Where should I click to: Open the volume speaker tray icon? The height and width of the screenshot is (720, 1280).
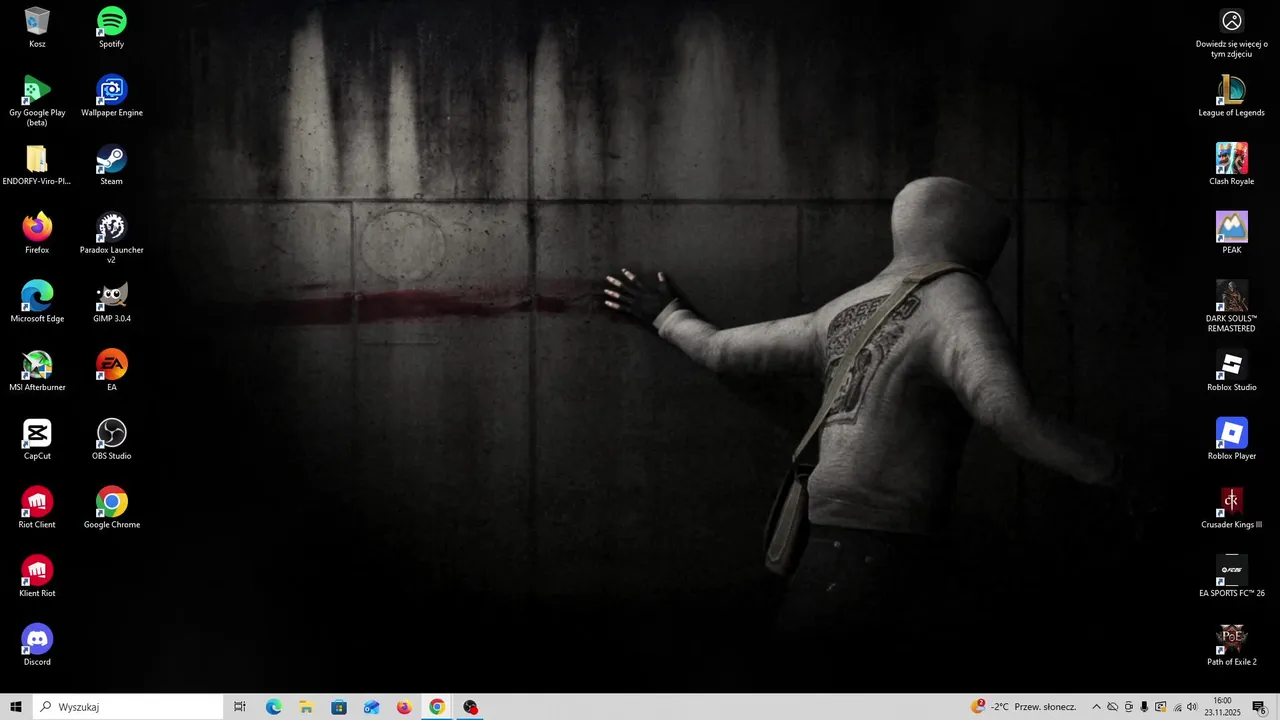(1192, 707)
